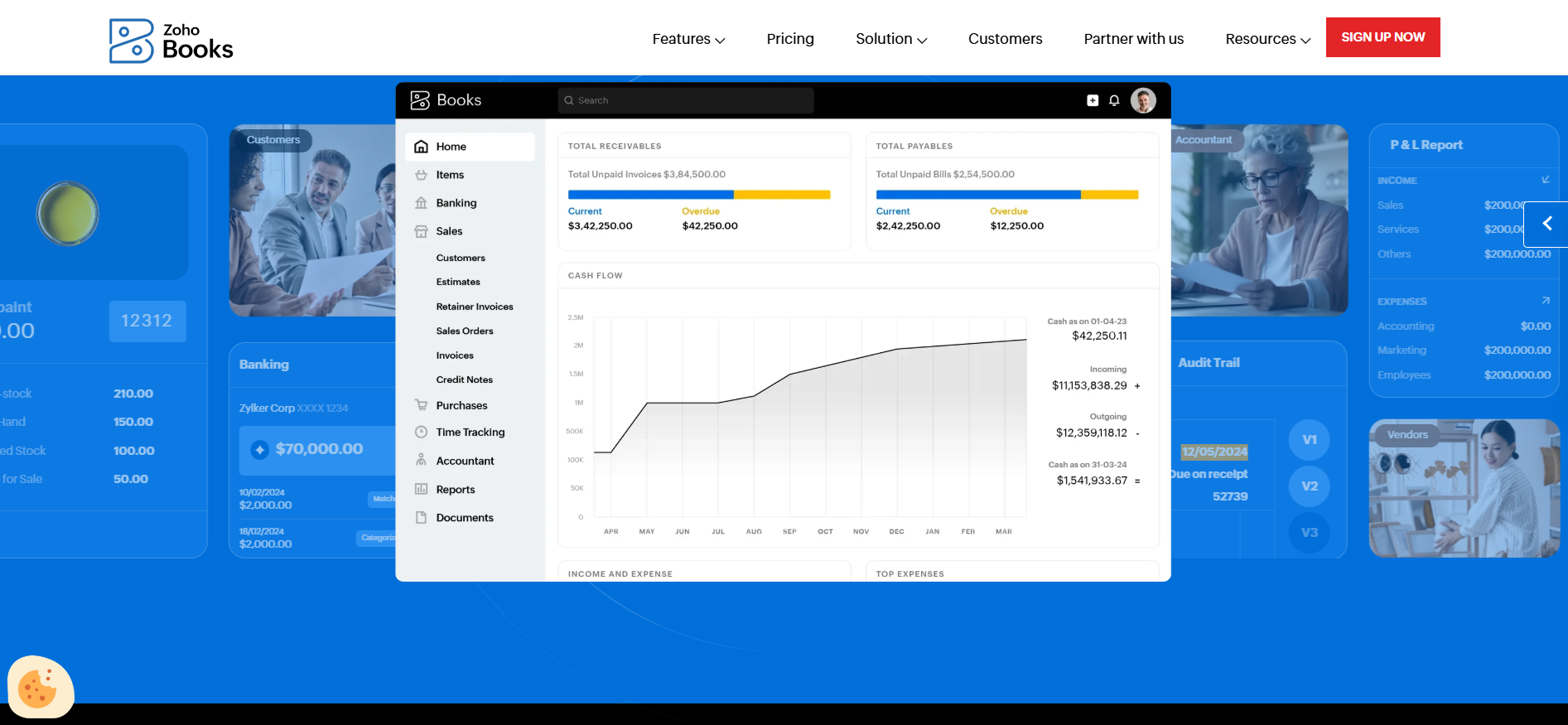Click the Purchases cart icon
Image resolution: width=1568 pixels, height=725 pixels.
point(421,405)
